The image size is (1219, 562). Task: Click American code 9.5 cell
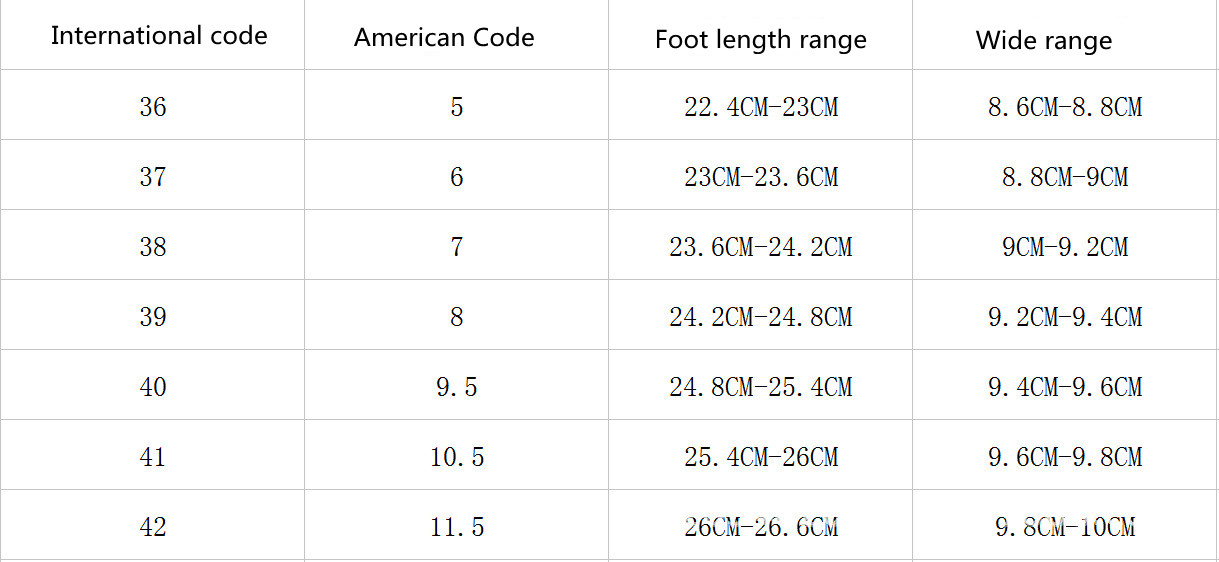[457, 387]
